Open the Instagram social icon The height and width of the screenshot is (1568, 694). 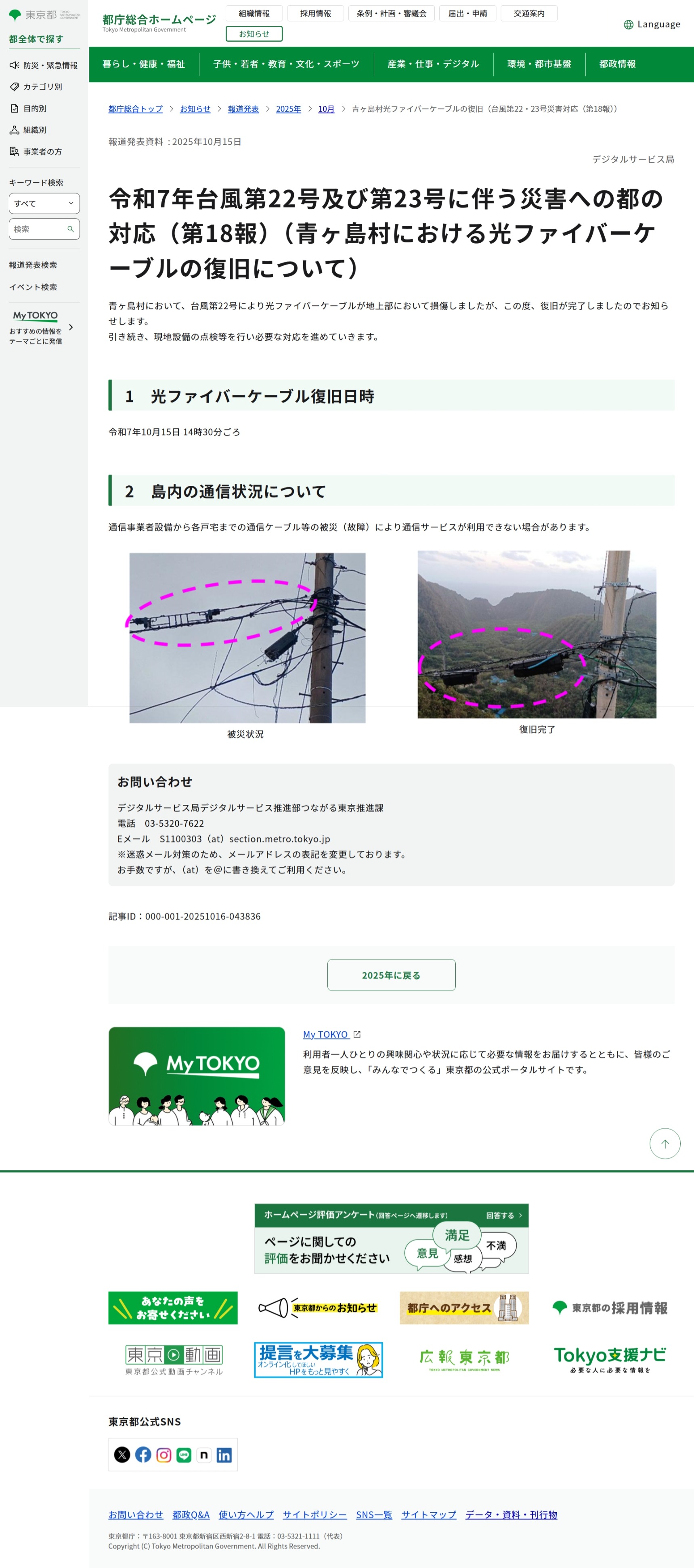click(164, 1455)
